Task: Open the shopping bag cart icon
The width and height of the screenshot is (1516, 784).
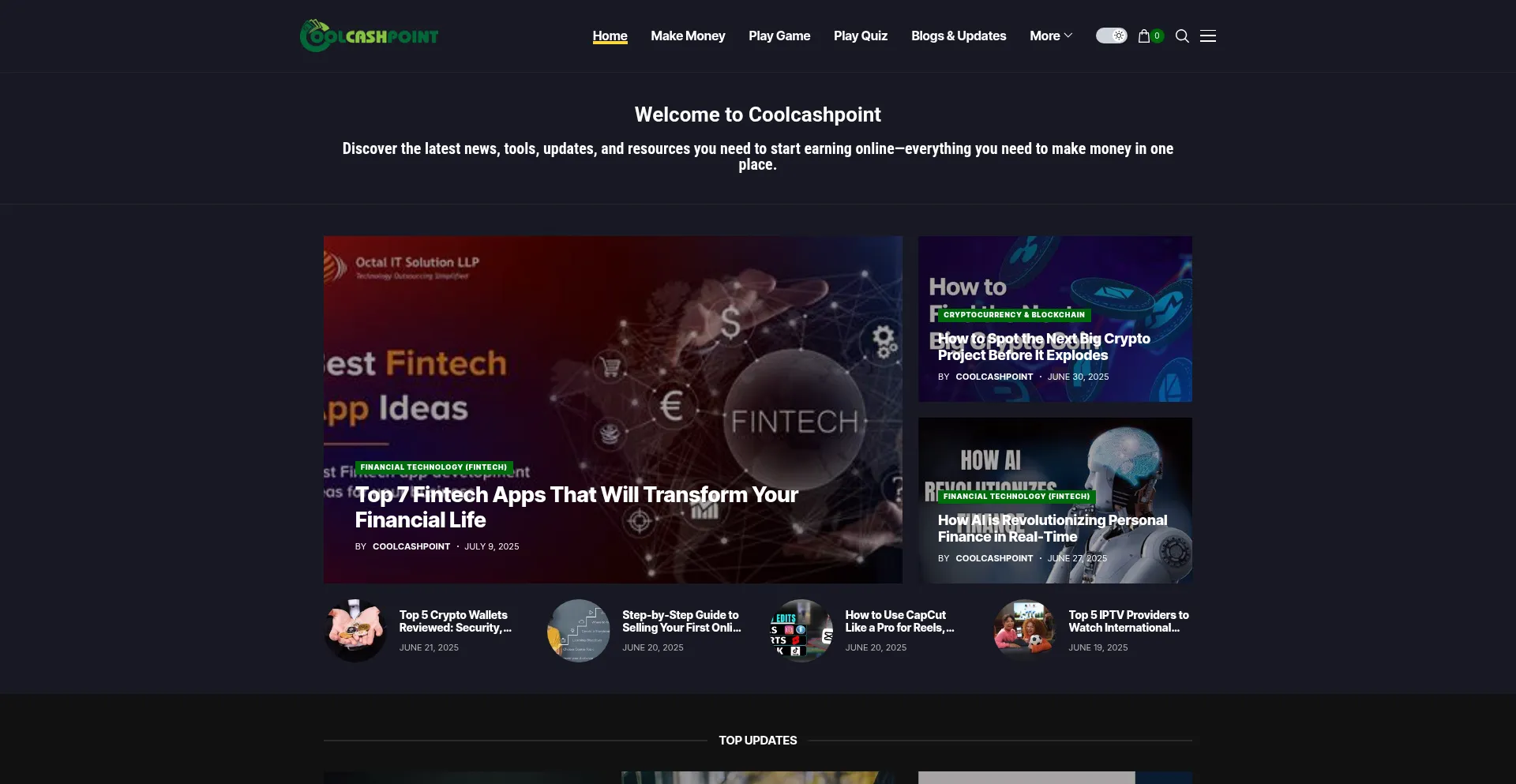Action: [1144, 36]
